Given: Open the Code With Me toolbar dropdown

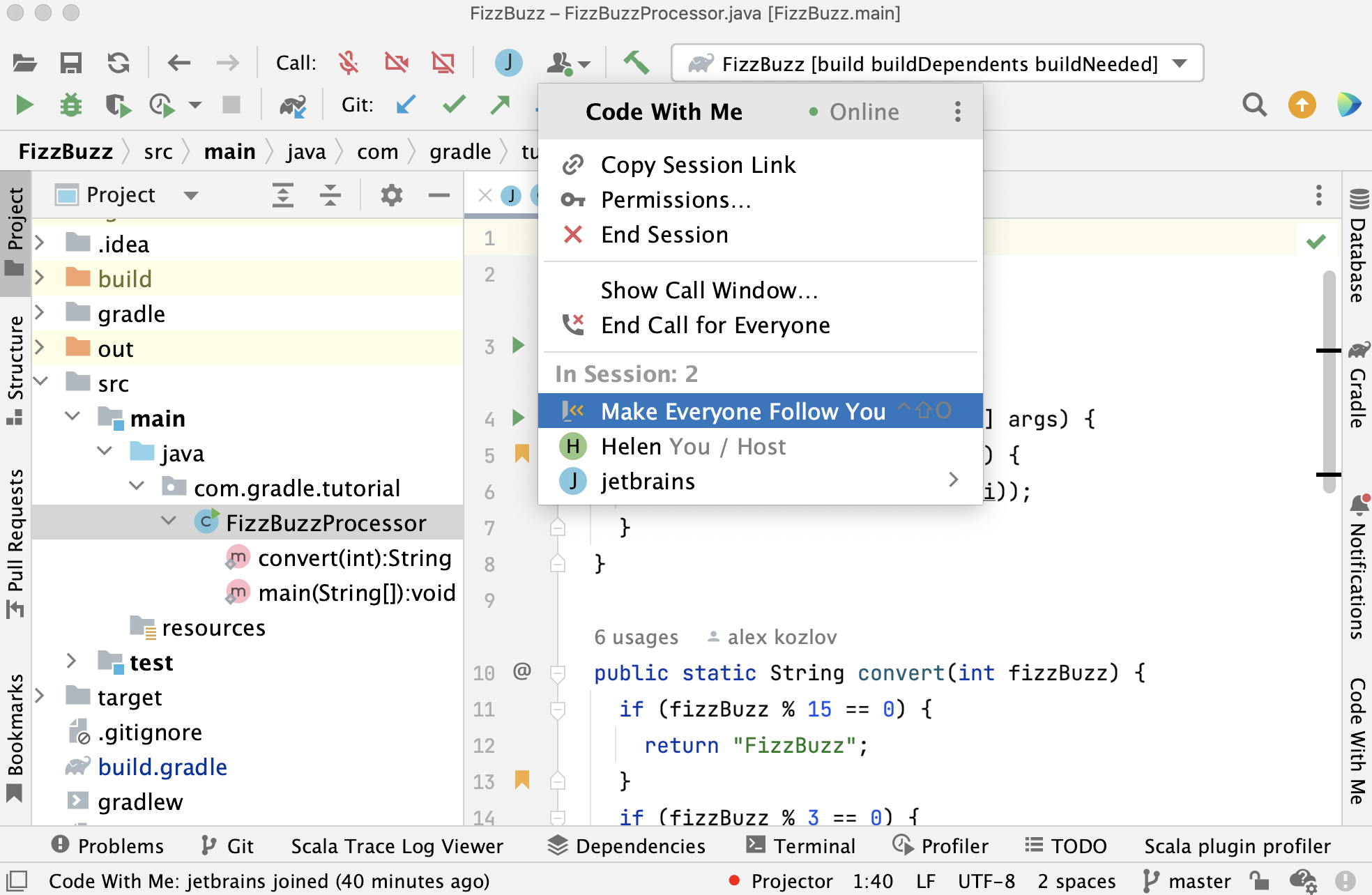Looking at the screenshot, I should click(x=568, y=63).
